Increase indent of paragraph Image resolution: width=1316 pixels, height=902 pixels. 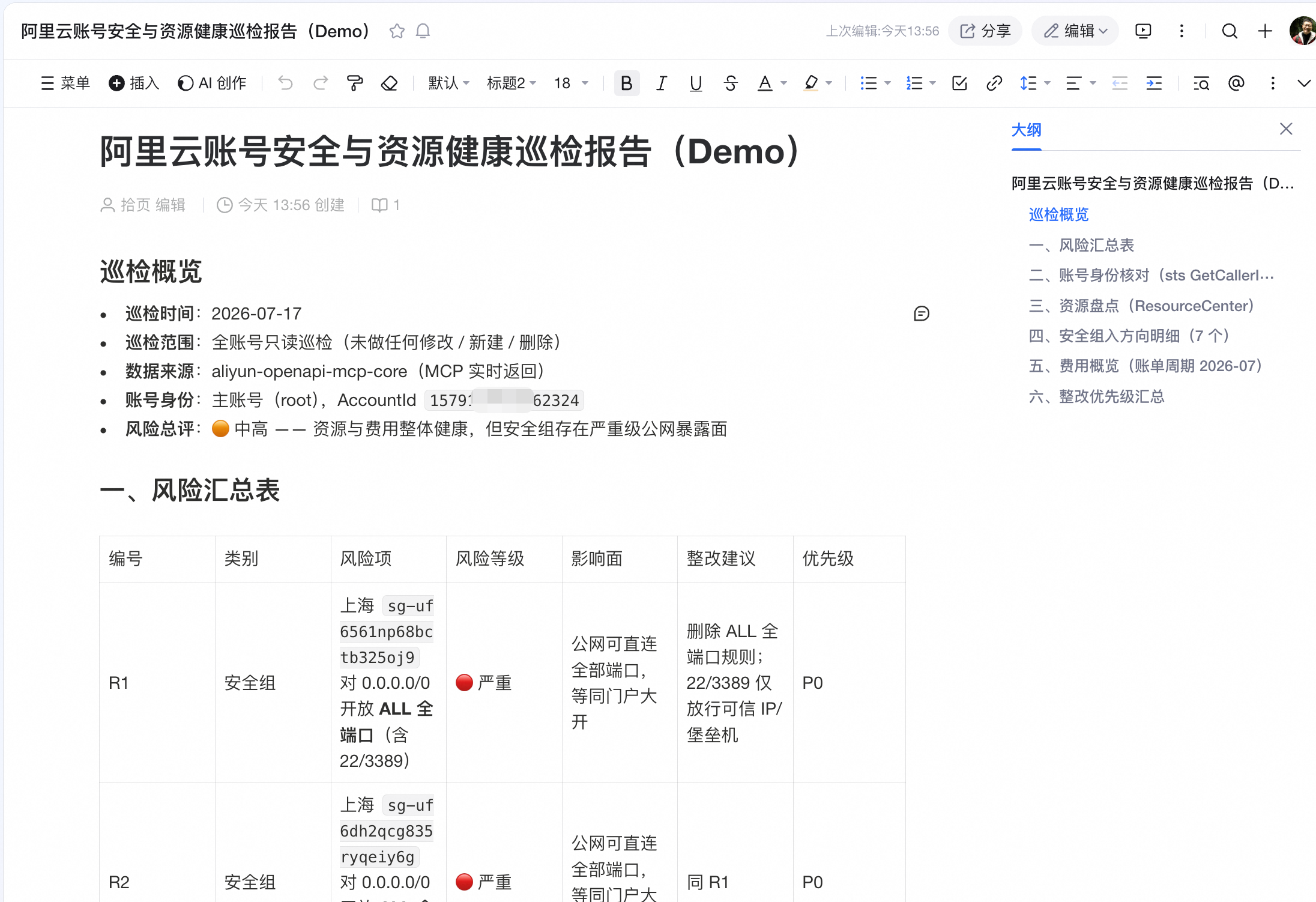[1154, 83]
